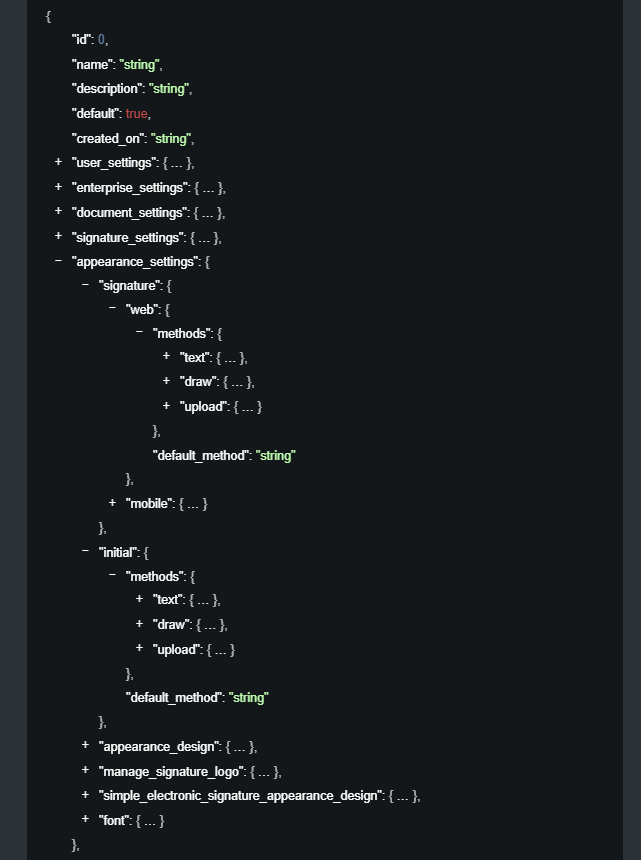641x860 pixels.
Task: Expand draw node under initial methods
Action: (x=139, y=624)
